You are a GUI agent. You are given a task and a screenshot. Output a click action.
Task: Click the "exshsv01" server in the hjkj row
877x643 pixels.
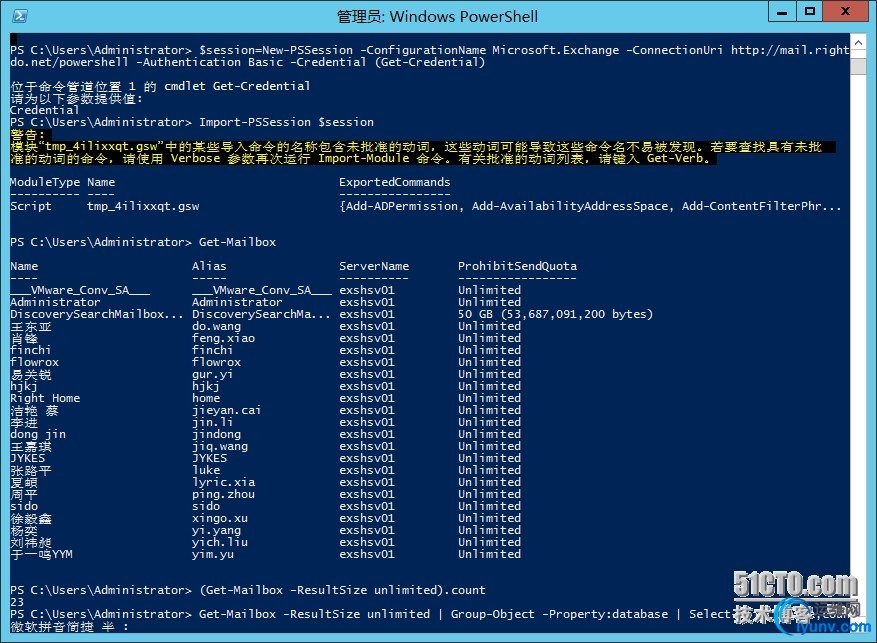367,386
